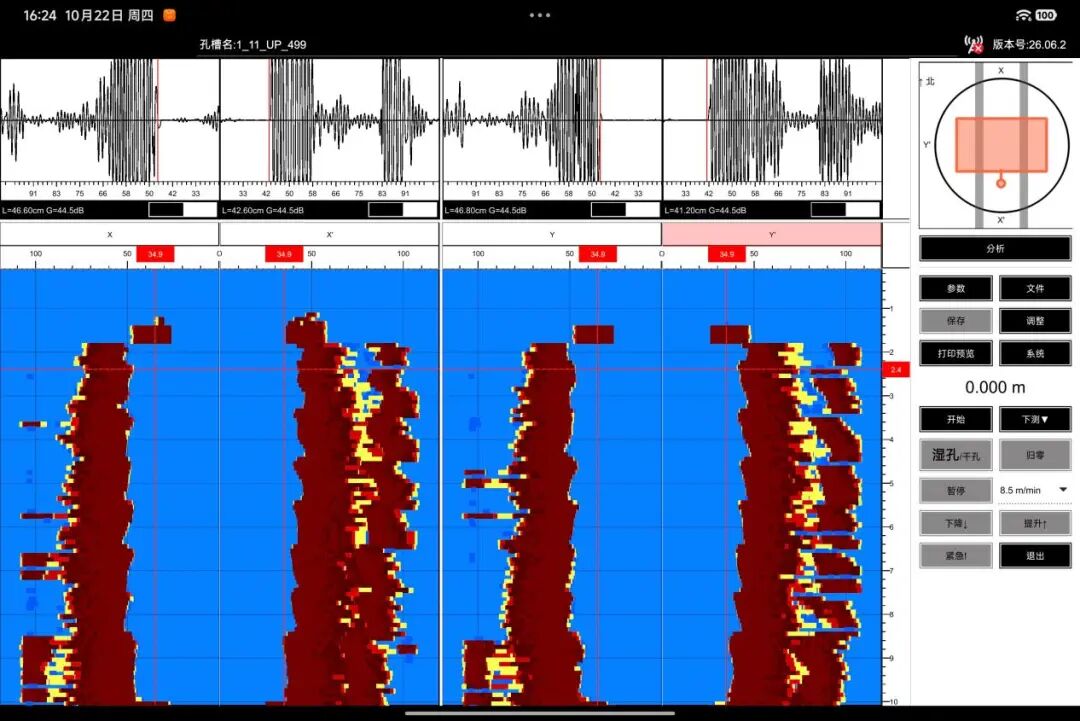
Task: Click the borehole name 孔槽名:1_11_UP_499
Action: [x=253, y=45]
